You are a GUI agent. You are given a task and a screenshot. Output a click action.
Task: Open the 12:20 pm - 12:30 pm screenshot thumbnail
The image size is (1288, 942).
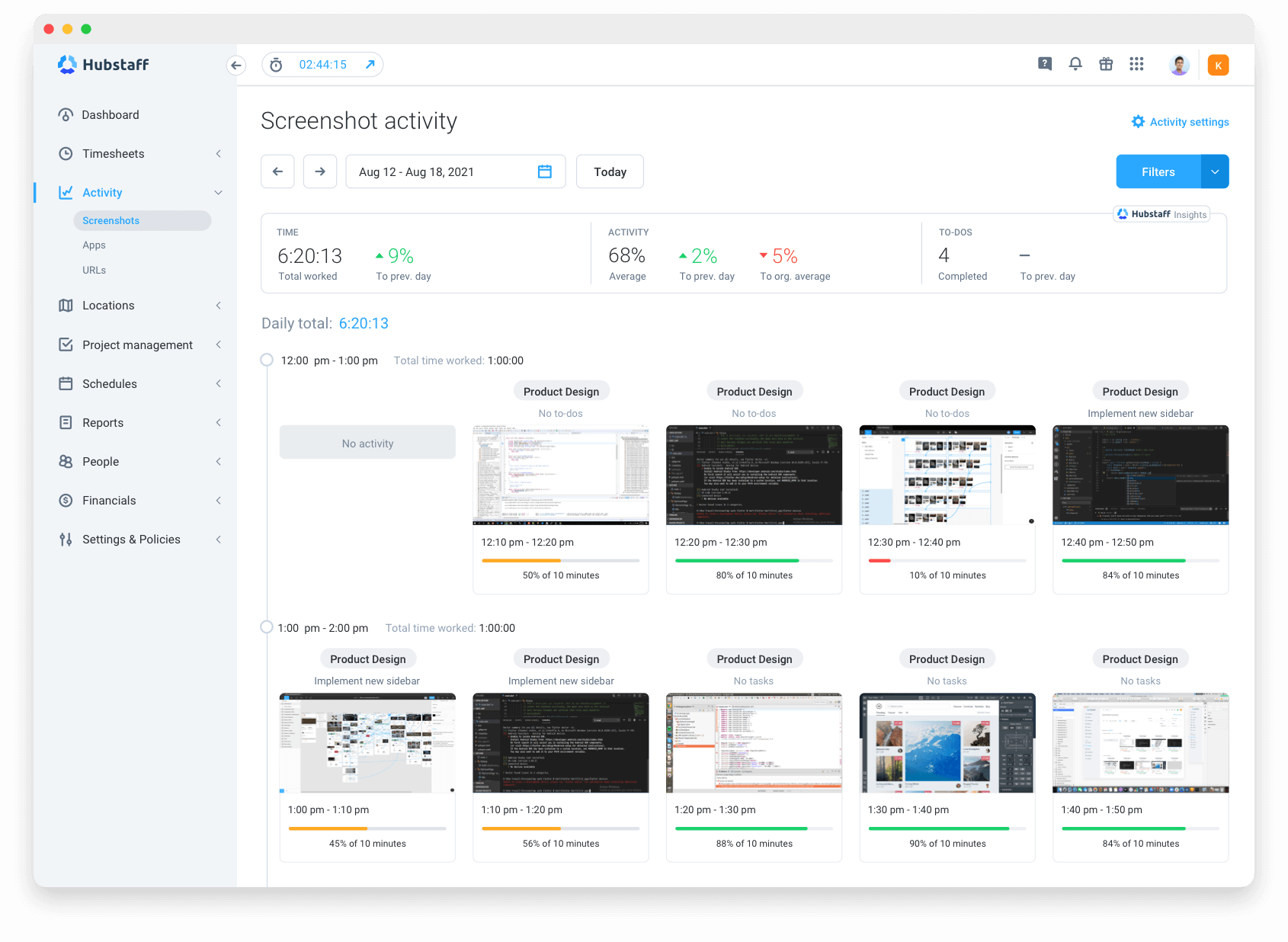pos(754,475)
